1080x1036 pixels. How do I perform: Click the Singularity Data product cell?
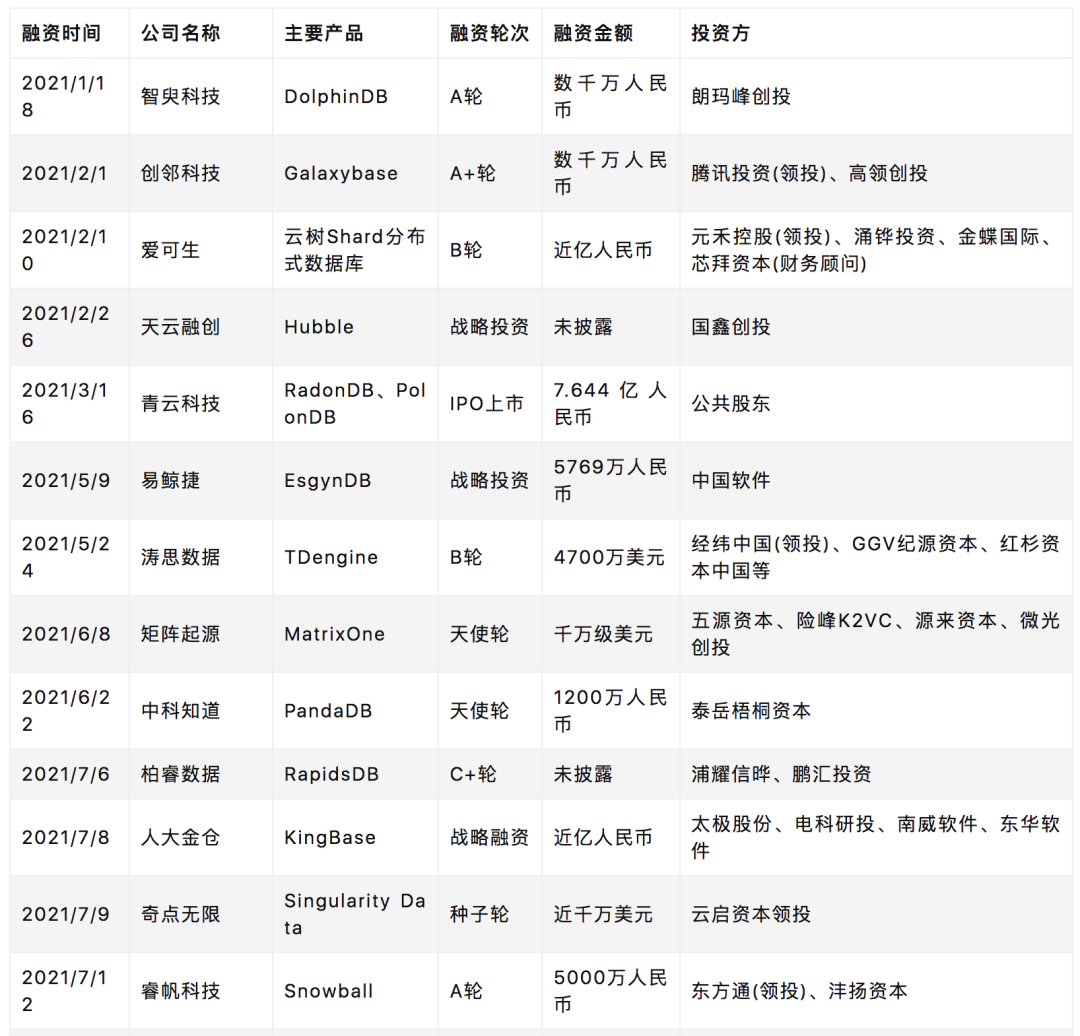tap(355, 914)
